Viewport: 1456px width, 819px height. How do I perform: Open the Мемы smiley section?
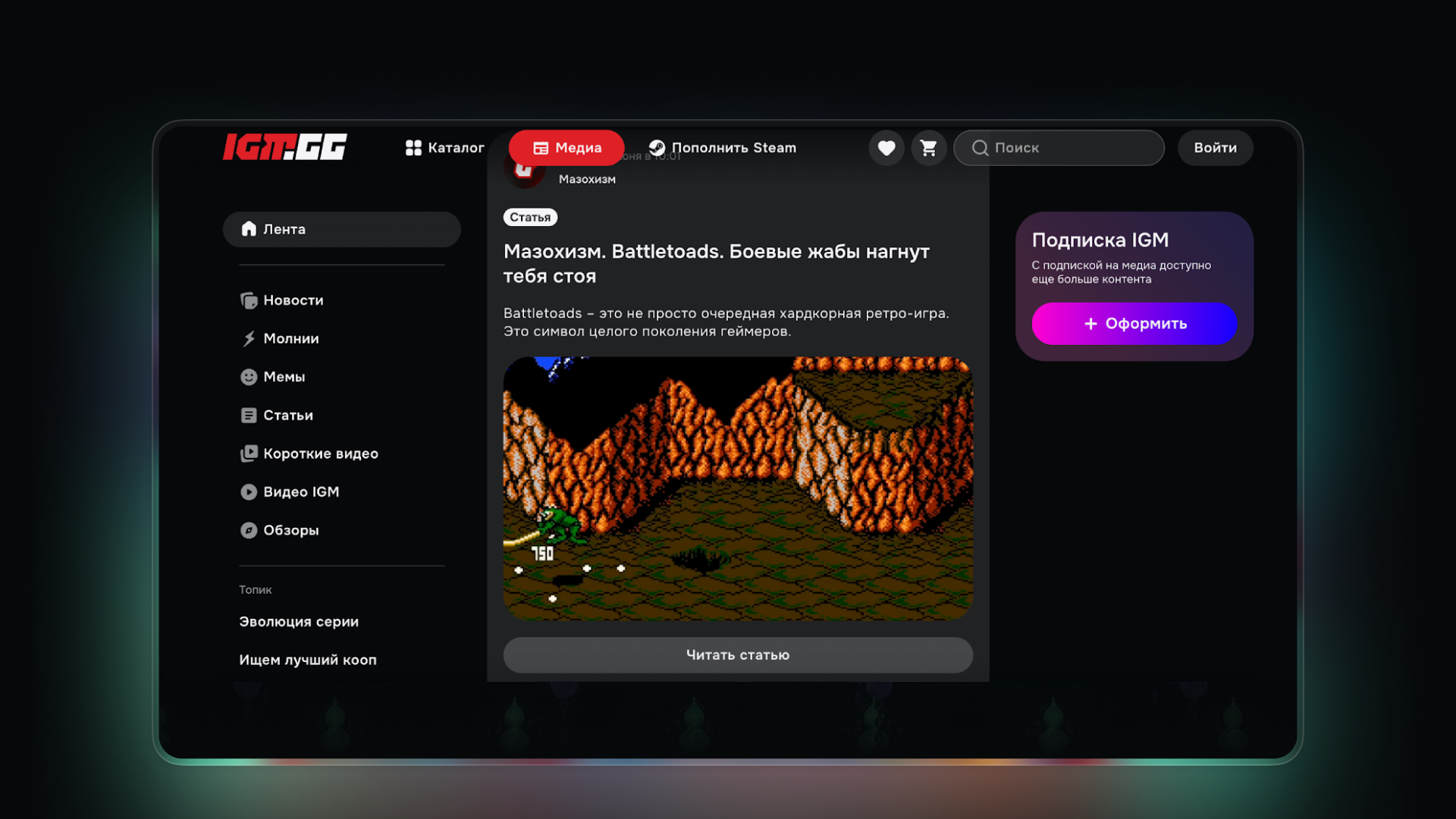(x=284, y=377)
